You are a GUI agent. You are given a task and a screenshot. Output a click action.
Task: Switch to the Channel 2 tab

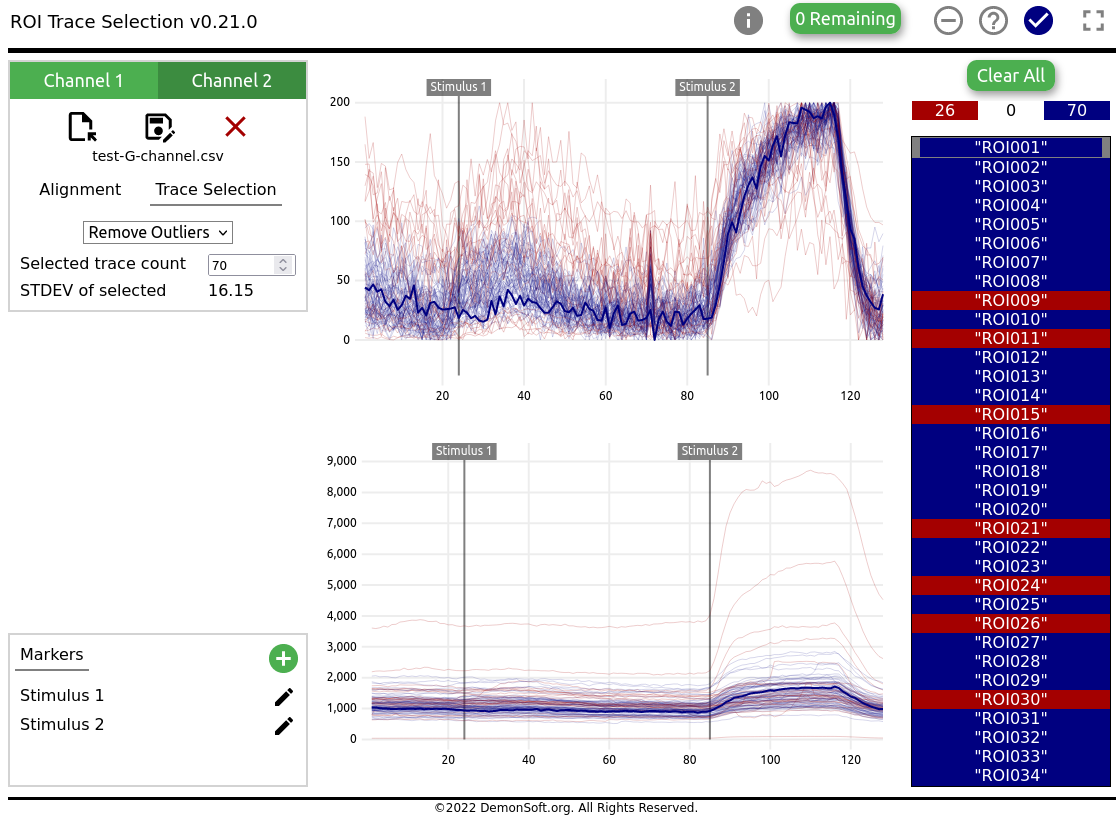click(231, 81)
